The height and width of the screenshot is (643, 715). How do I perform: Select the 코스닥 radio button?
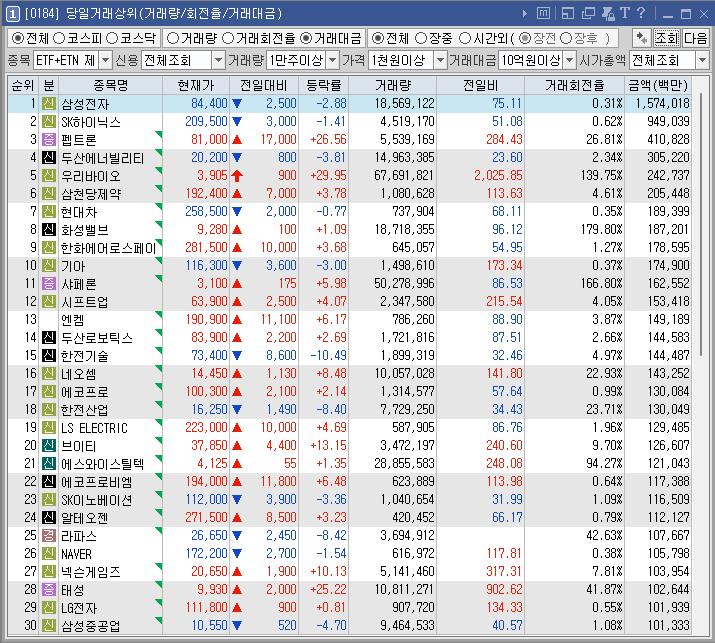pos(112,38)
